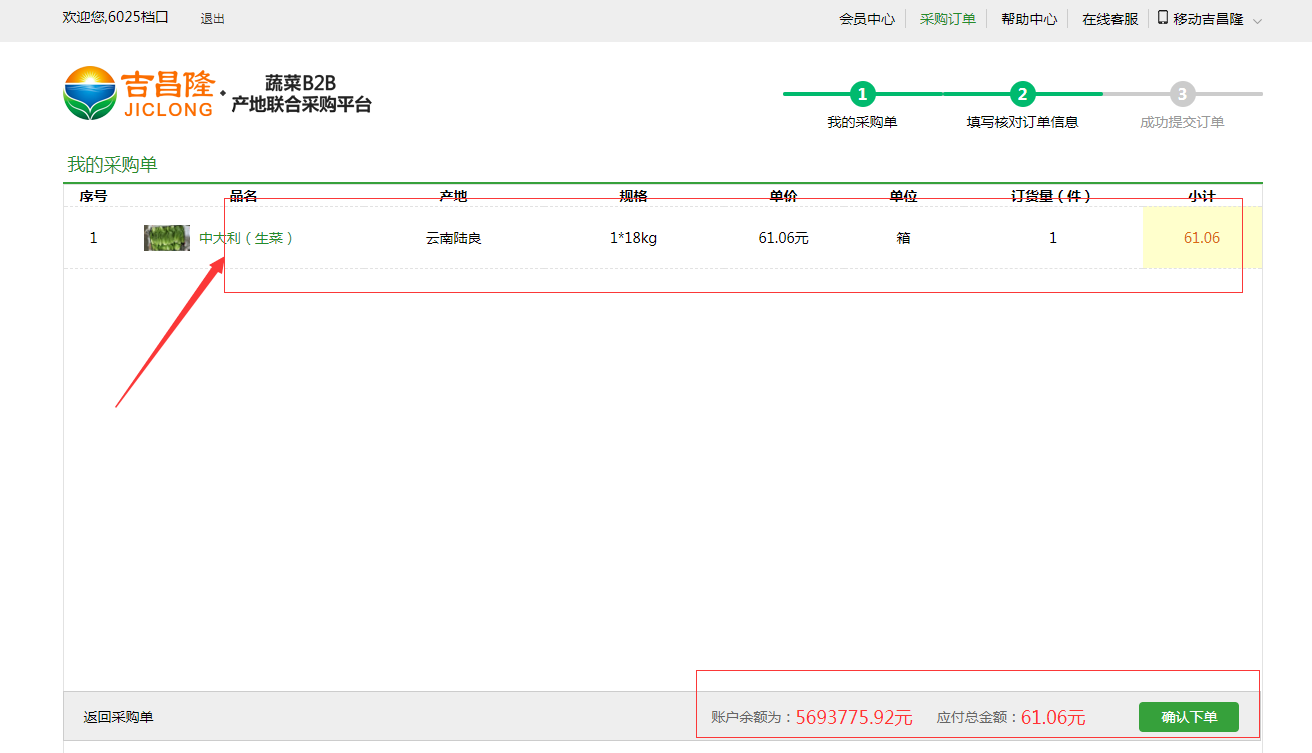This screenshot has height=753, width=1312.
Task: Expand the chevron next to 移动吉昌隆
Action: click(1257, 20)
